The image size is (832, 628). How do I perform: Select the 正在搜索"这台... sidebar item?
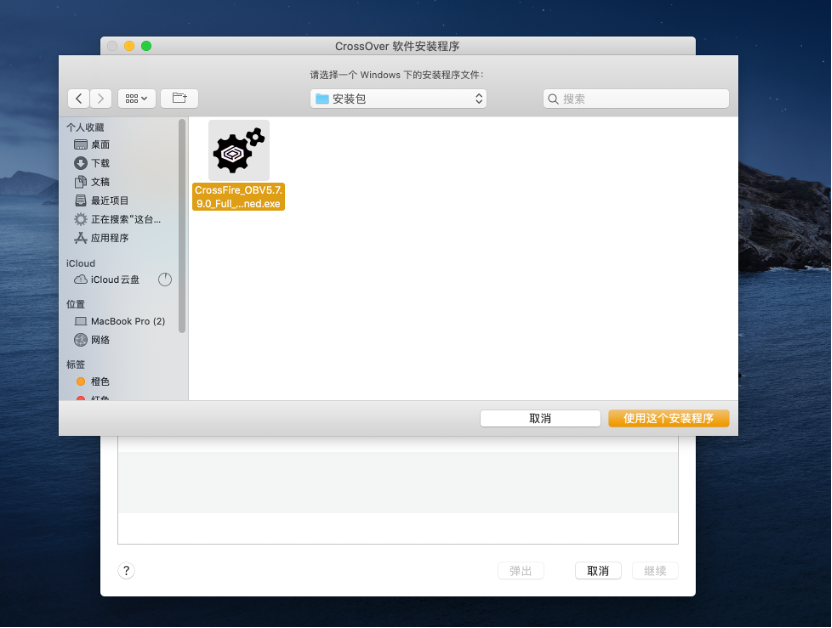point(126,219)
